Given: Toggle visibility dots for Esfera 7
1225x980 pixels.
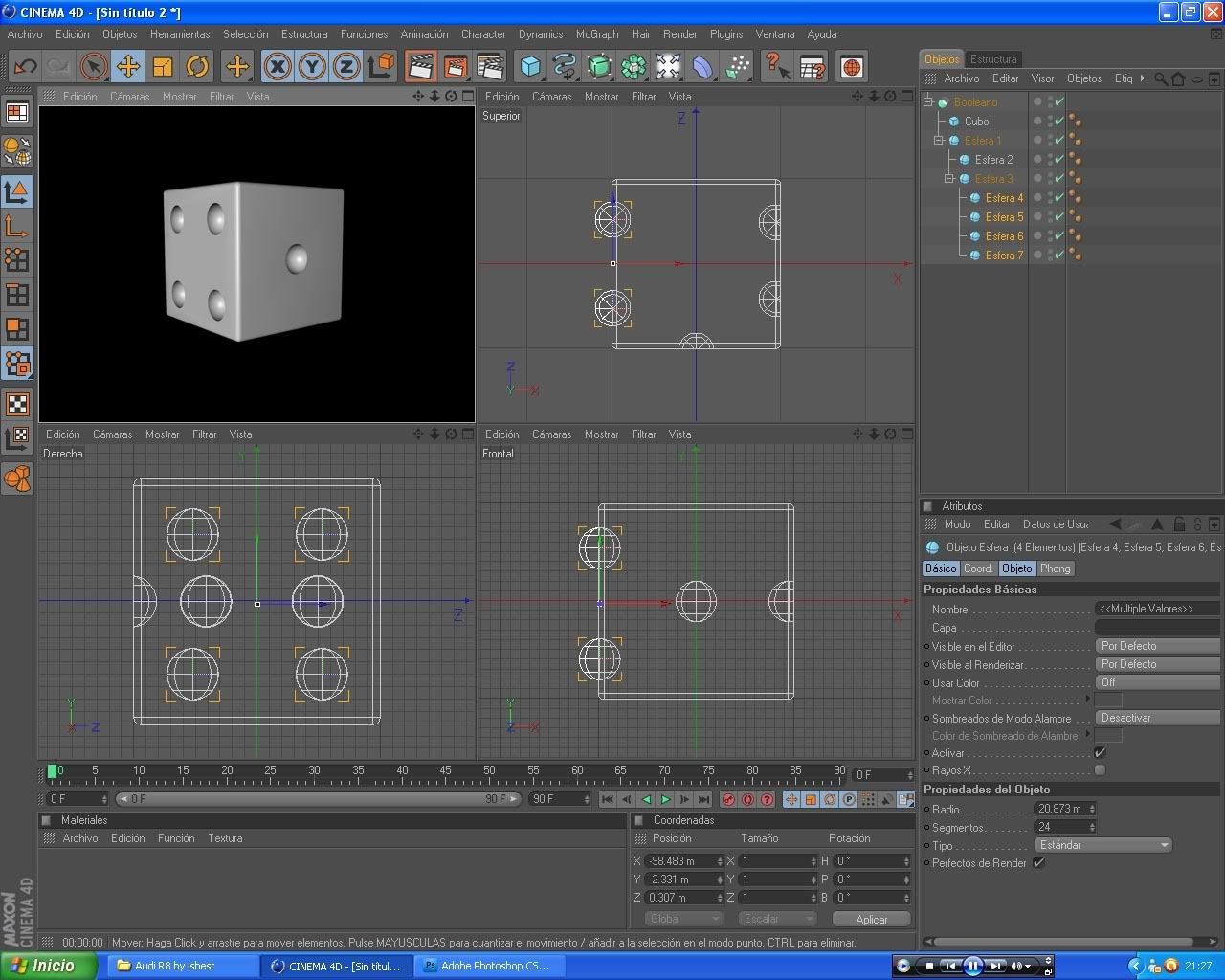Looking at the screenshot, I should (1050, 256).
